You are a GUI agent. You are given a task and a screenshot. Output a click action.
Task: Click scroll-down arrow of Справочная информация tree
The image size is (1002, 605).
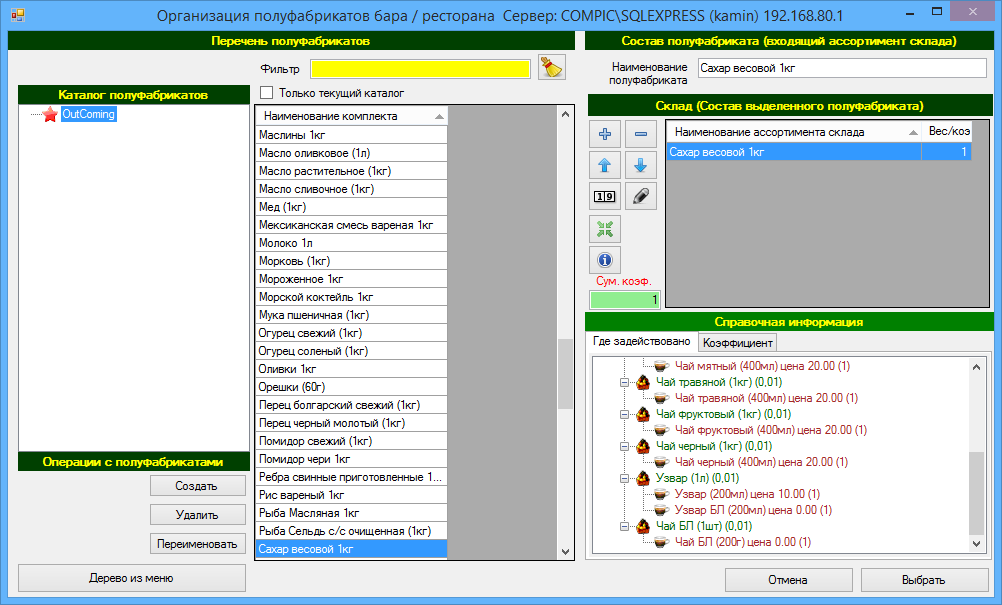tap(976, 544)
